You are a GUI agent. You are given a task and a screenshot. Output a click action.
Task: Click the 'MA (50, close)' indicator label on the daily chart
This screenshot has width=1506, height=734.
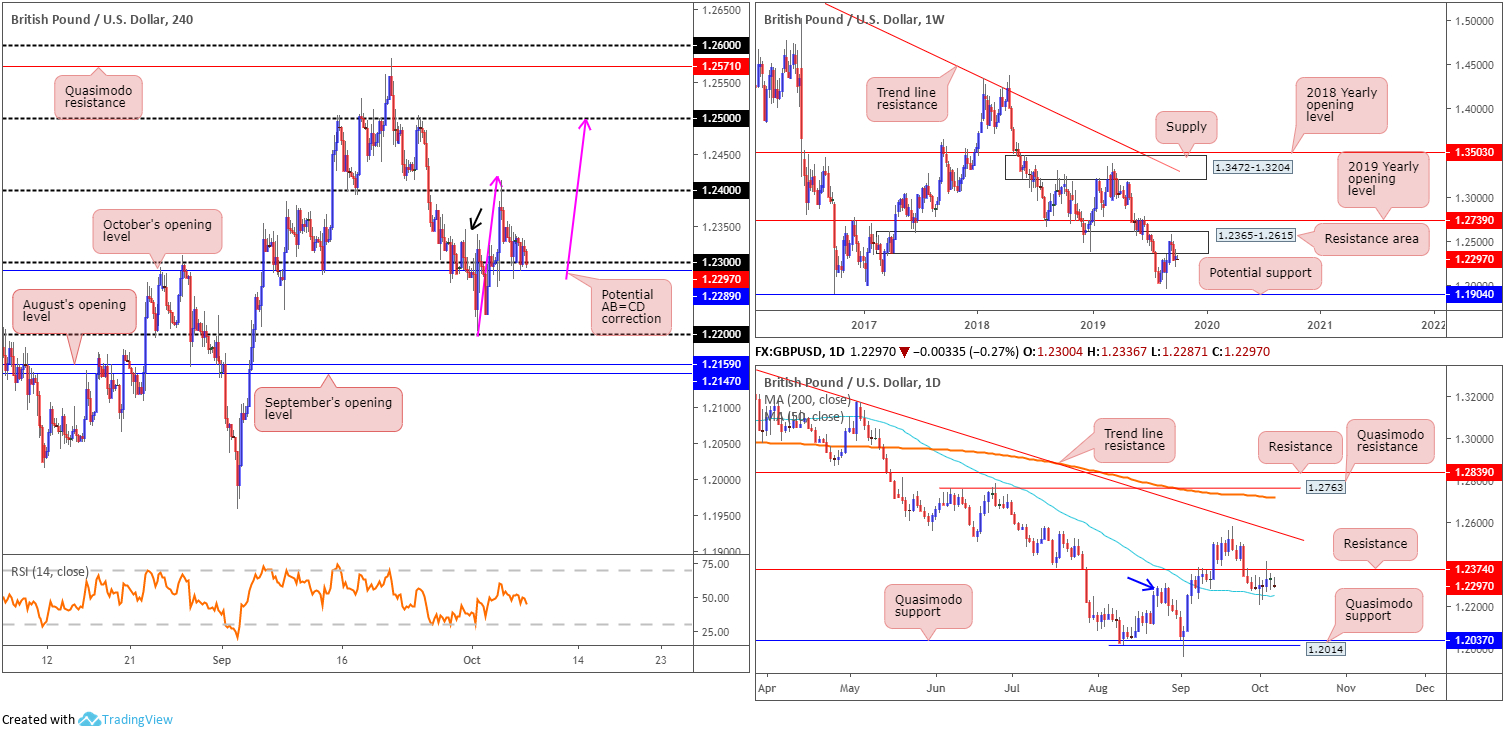point(806,416)
